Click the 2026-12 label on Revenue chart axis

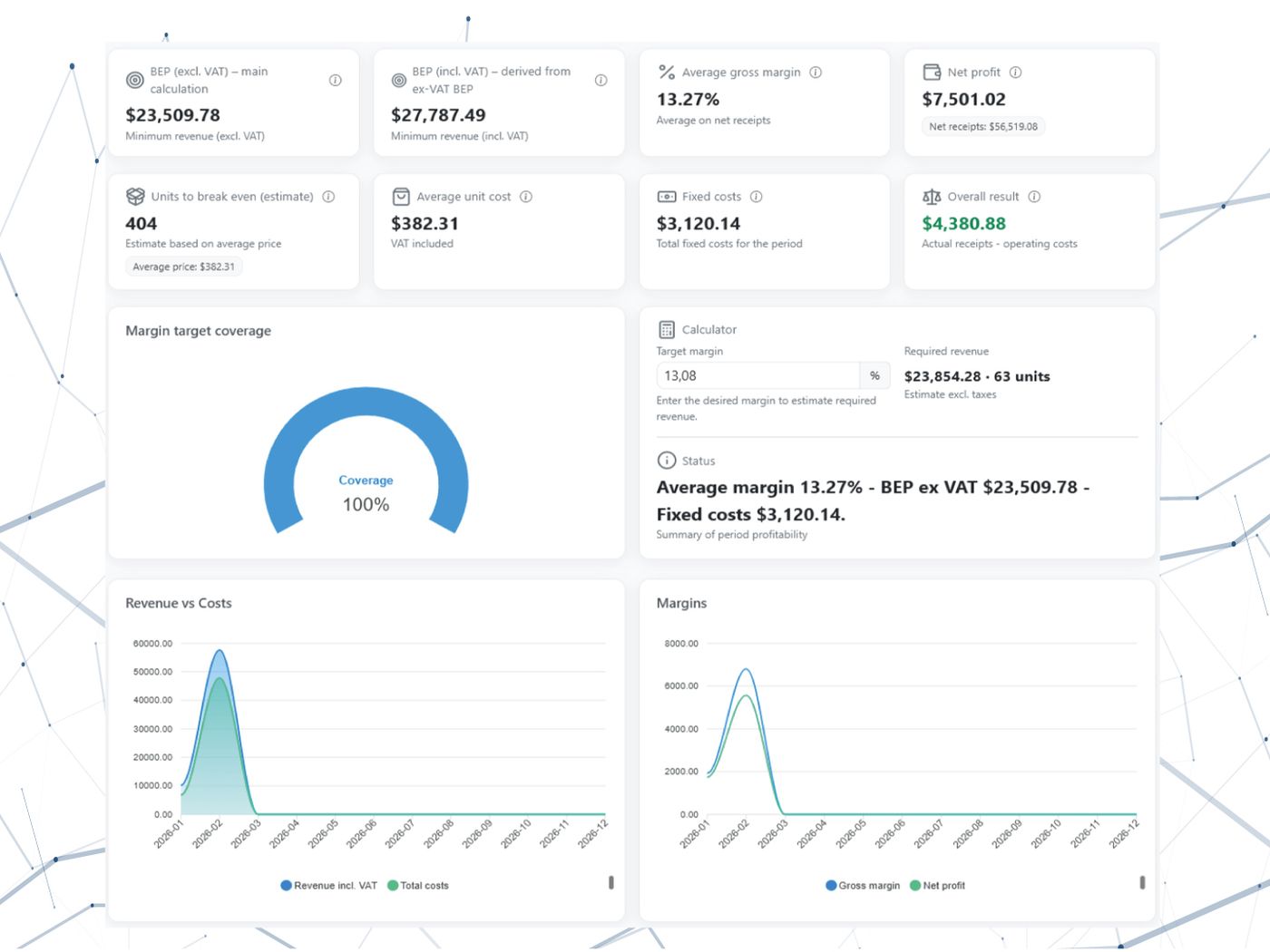click(592, 833)
